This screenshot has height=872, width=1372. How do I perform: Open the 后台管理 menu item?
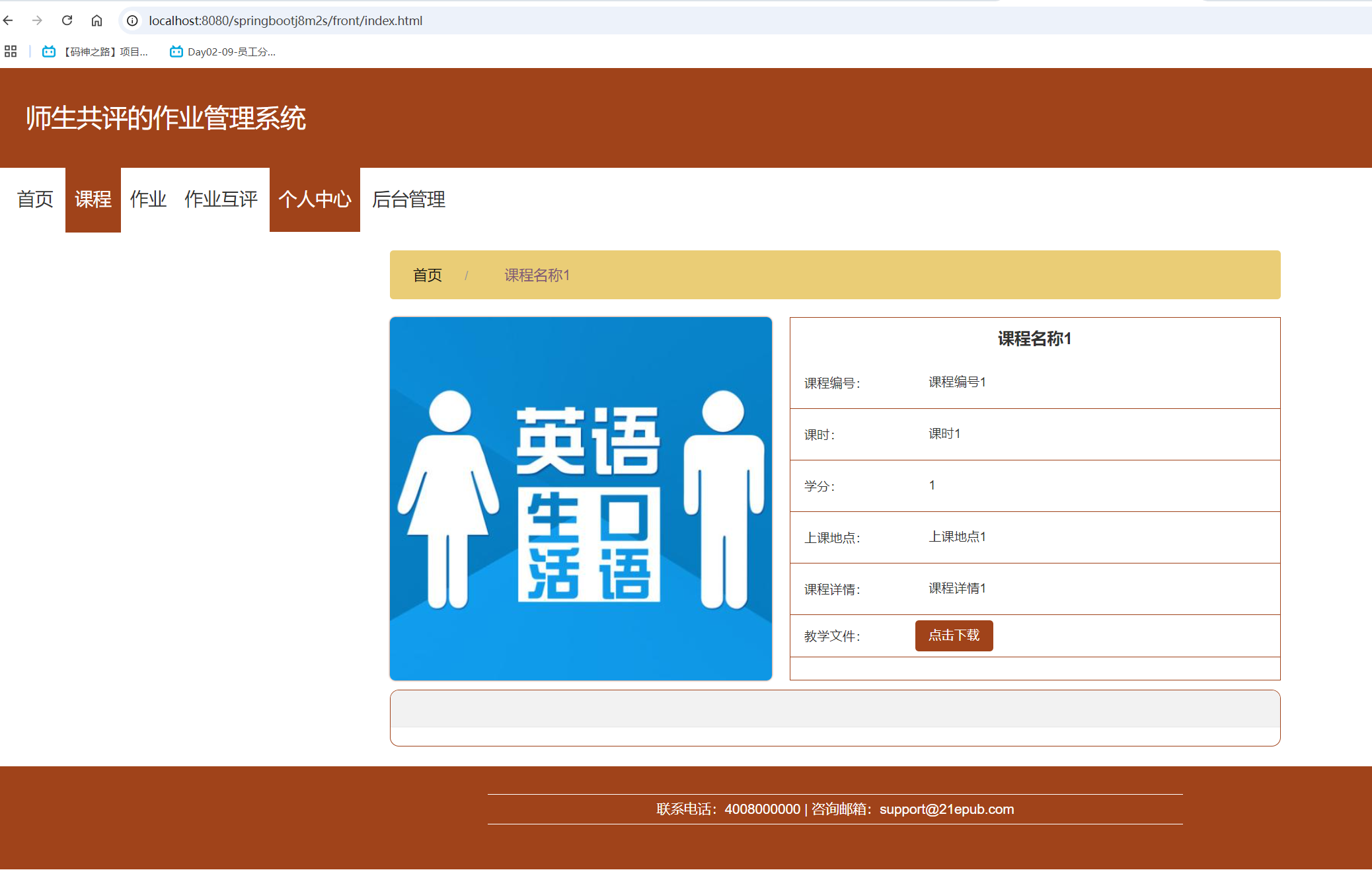point(408,200)
